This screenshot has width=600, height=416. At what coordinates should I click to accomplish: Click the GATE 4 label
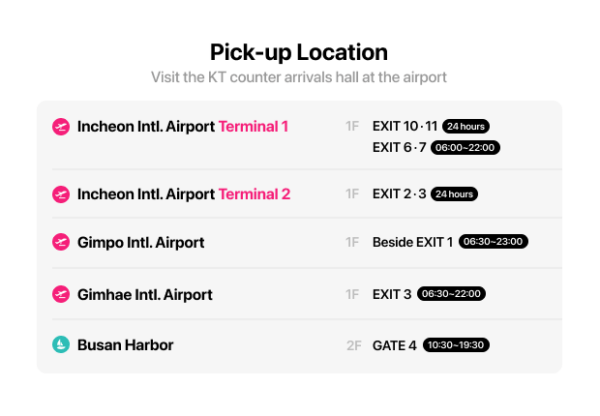(394, 346)
